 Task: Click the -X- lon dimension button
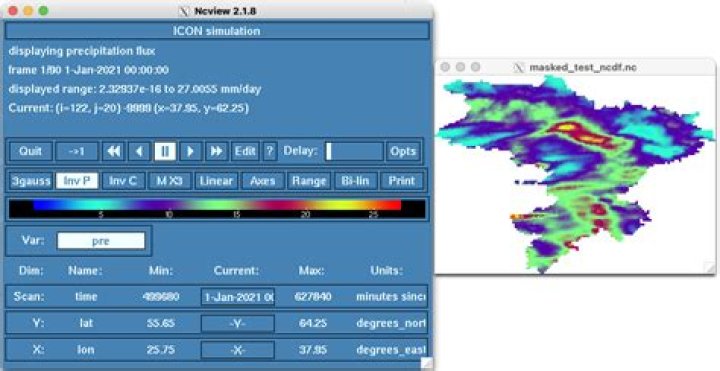pyautogui.click(x=237, y=350)
